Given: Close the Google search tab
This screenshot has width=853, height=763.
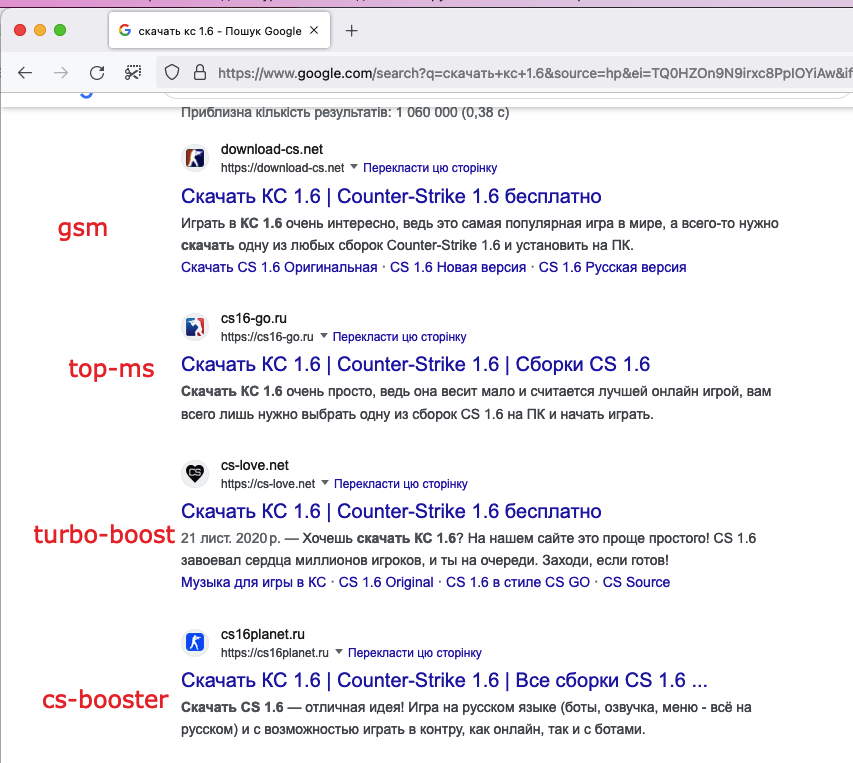Looking at the screenshot, I should coord(314,30).
